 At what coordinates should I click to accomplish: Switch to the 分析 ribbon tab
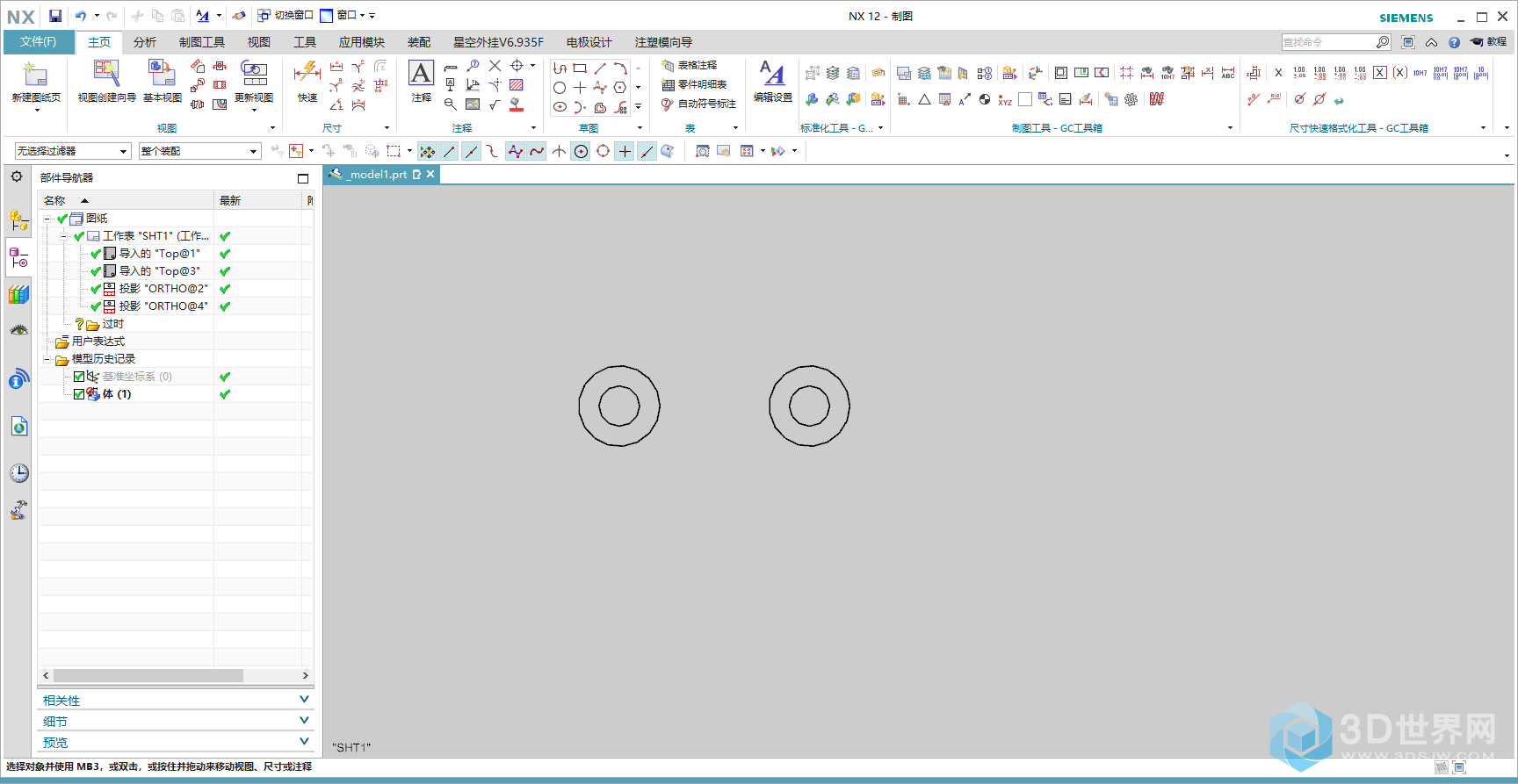(x=145, y=42)
